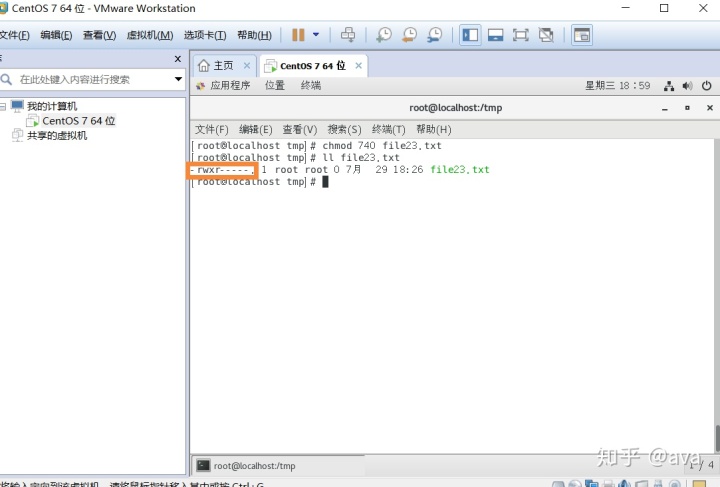Screen dimensions: 720x487
Task: Close the root@localhost:/tmp terminal window
Action: [x=710, y=108]
